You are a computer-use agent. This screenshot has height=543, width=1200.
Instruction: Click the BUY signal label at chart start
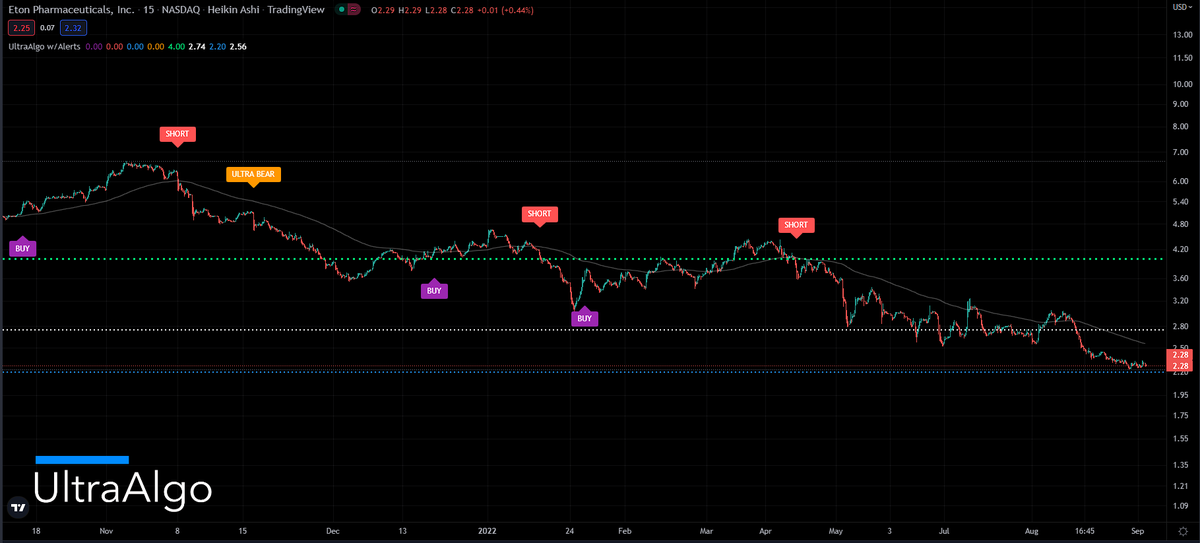[x=22, y=248]
